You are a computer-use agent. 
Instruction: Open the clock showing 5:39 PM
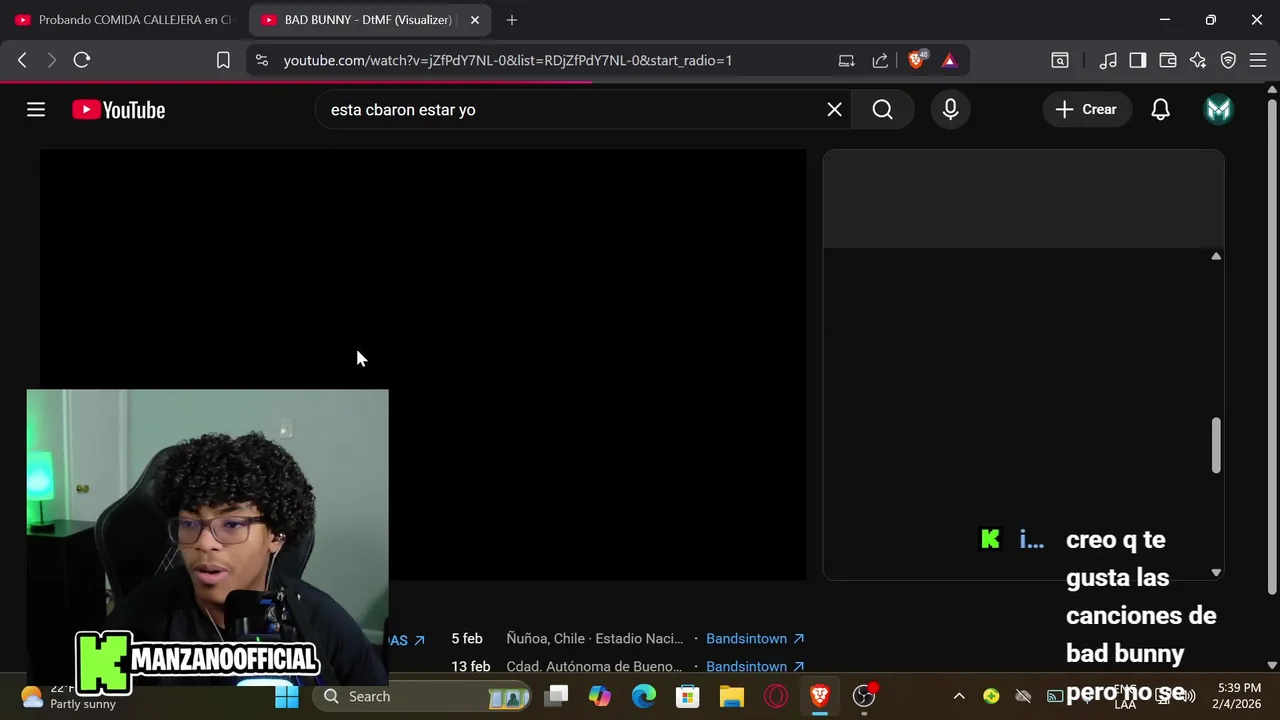tap(1239, 696)
